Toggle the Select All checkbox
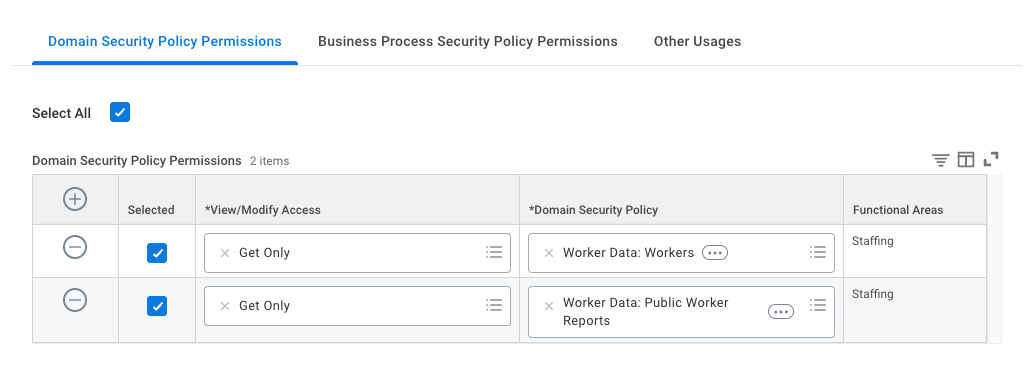 [120, 112]
